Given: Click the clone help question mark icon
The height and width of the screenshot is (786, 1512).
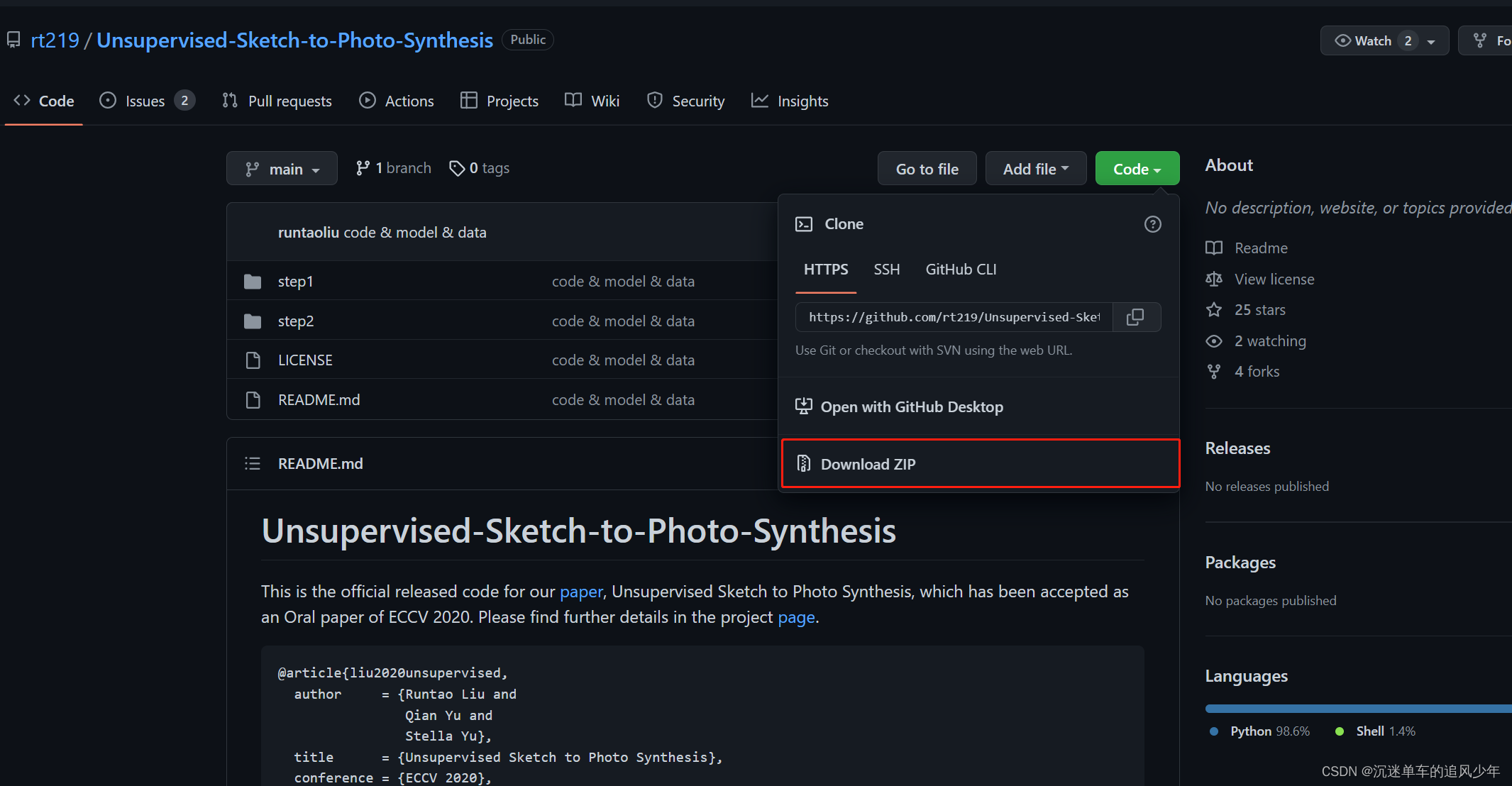Looking at the screenshot, I should pos(1153,224).
